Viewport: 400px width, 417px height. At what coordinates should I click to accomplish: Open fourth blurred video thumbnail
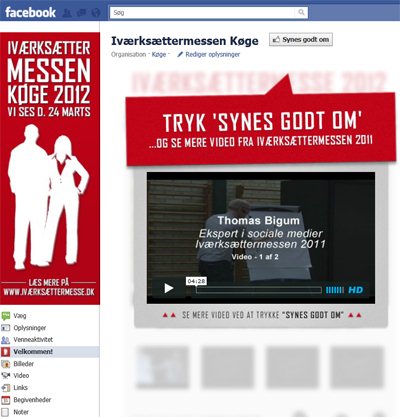point(357,367)
